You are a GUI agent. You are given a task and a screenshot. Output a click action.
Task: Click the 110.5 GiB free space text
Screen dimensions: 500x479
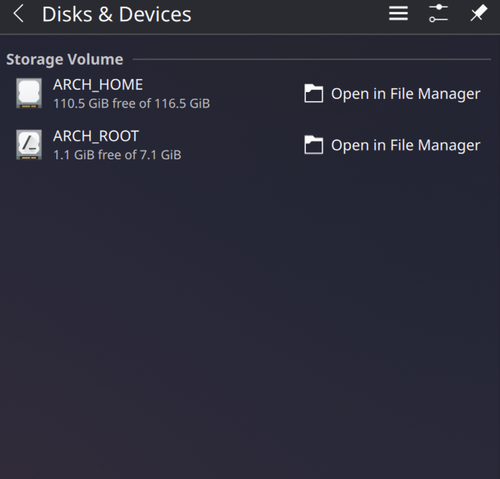click(132, 103)
